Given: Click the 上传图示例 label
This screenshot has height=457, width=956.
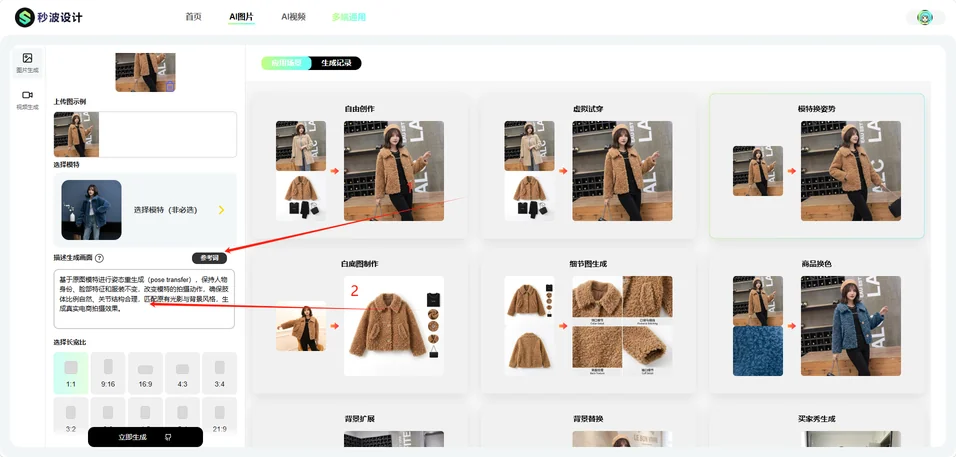Looking at the screenshot, I should [70, 102].
